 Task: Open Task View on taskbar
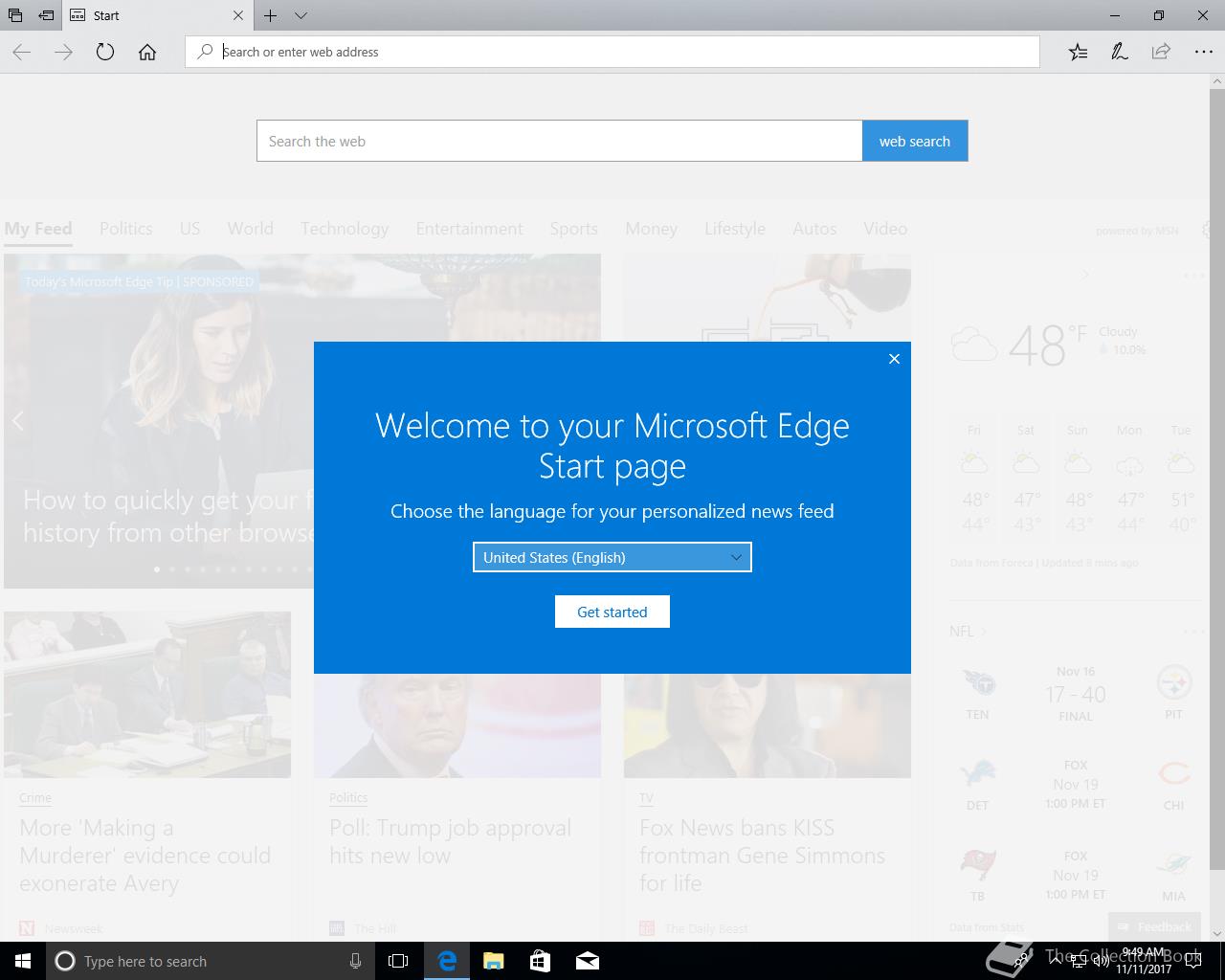[398, 961]
